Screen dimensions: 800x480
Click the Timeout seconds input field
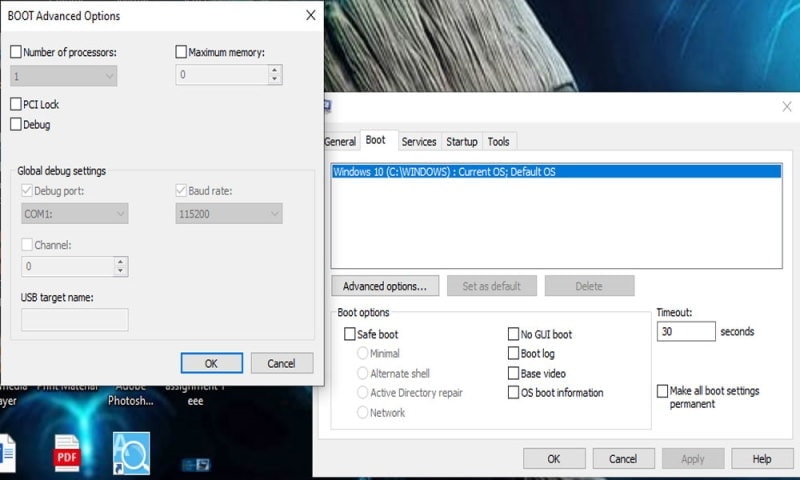tap(686, 332)
